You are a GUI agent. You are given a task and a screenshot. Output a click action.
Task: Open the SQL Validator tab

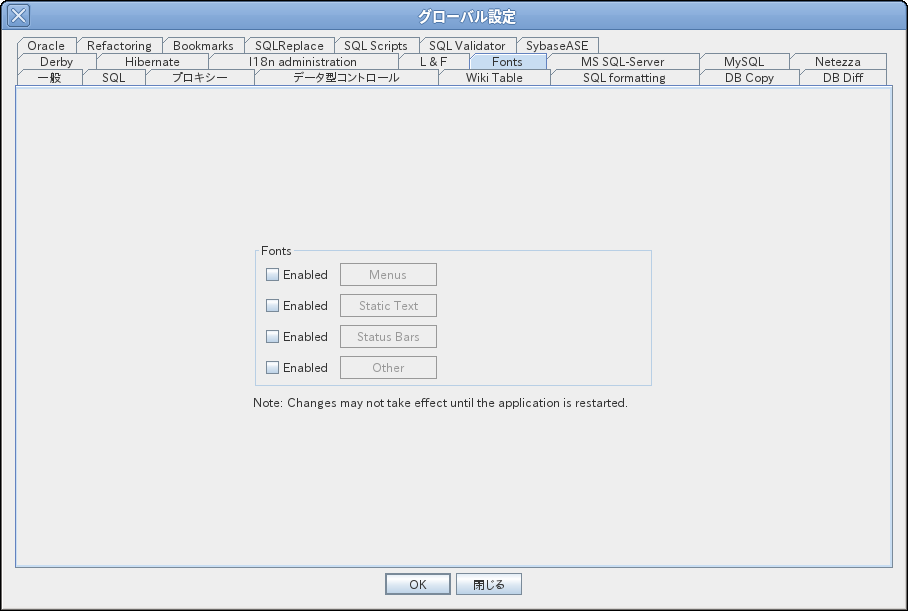click(x=467, y=45)
